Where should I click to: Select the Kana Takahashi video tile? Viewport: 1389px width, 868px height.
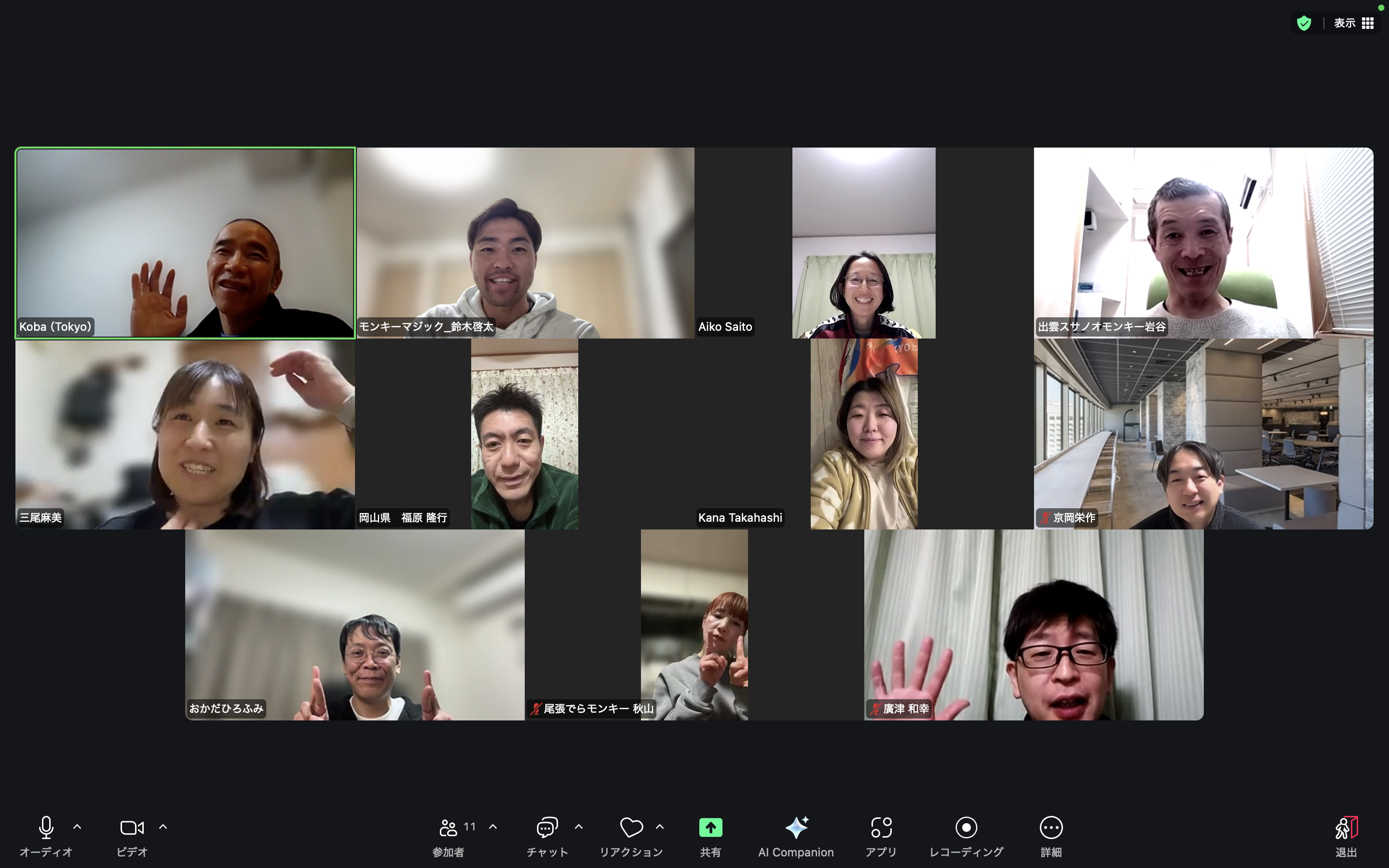point(864,434)
